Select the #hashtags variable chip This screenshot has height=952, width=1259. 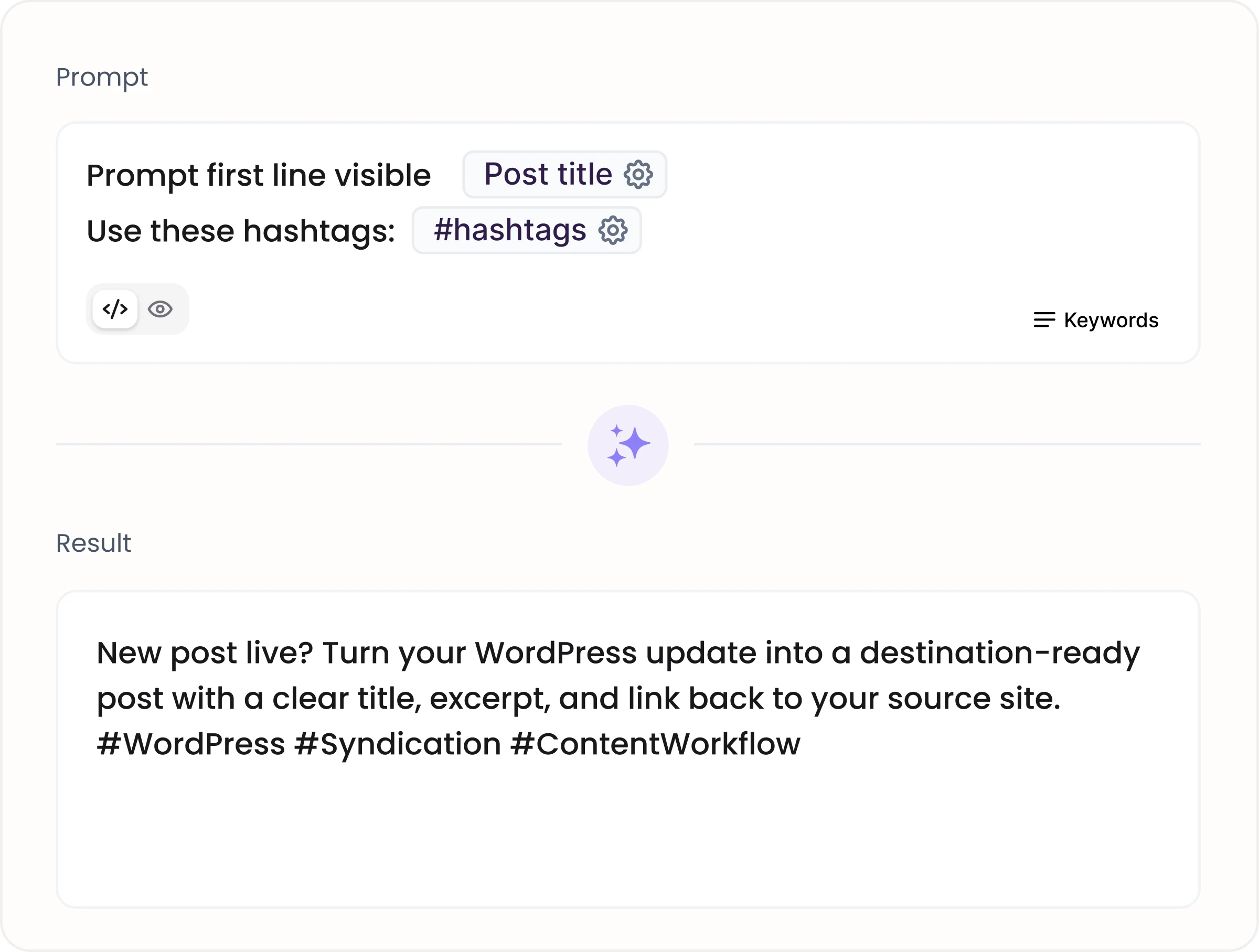(527, 230)
